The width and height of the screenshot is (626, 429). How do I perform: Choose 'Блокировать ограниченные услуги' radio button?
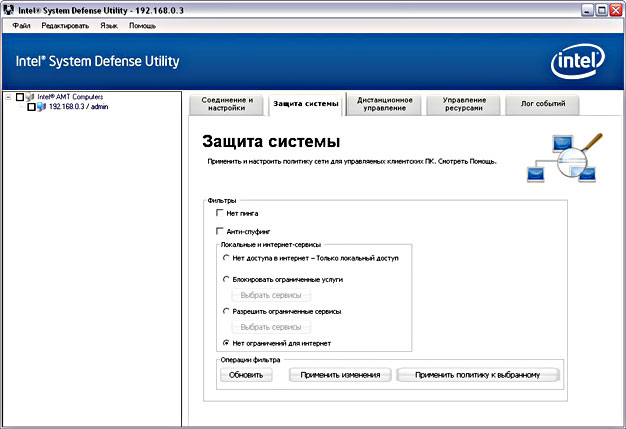tap(227, 280)
